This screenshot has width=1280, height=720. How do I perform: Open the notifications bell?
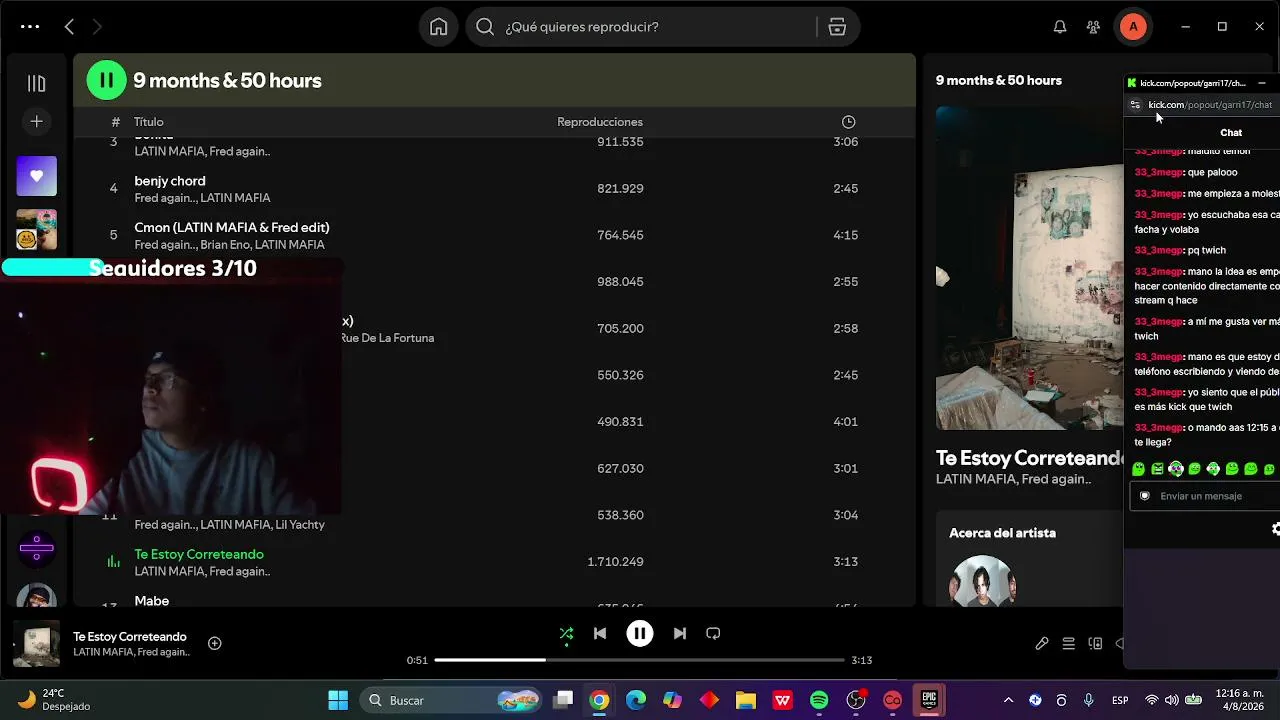pyautogui.click(x=1060, y=27)
